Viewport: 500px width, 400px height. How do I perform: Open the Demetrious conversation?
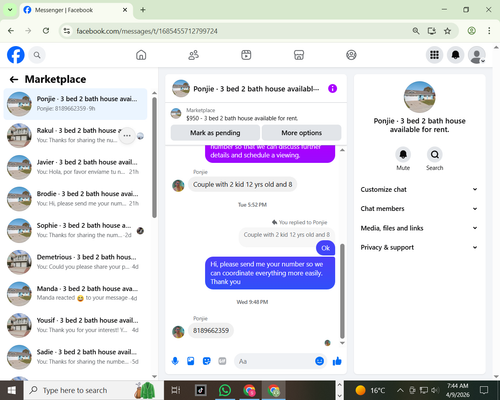click(75, 262)
